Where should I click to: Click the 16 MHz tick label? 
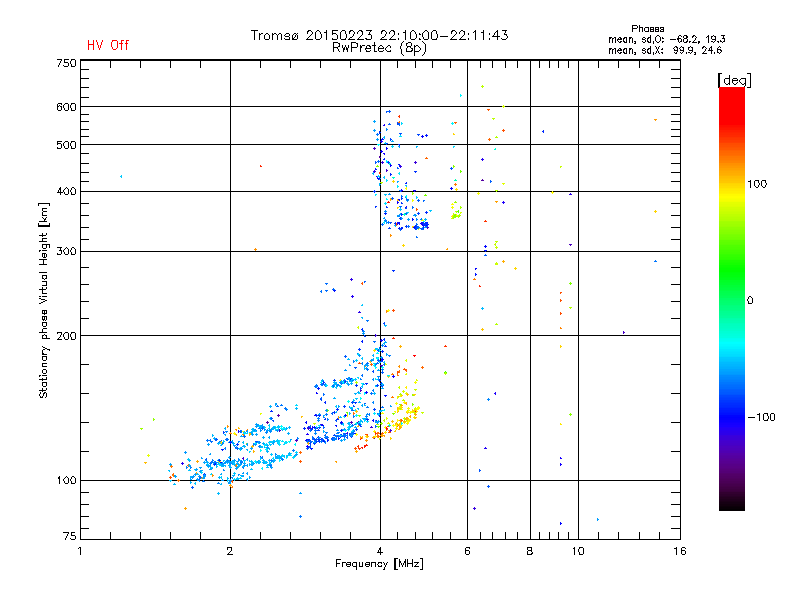tap(678, 551)
